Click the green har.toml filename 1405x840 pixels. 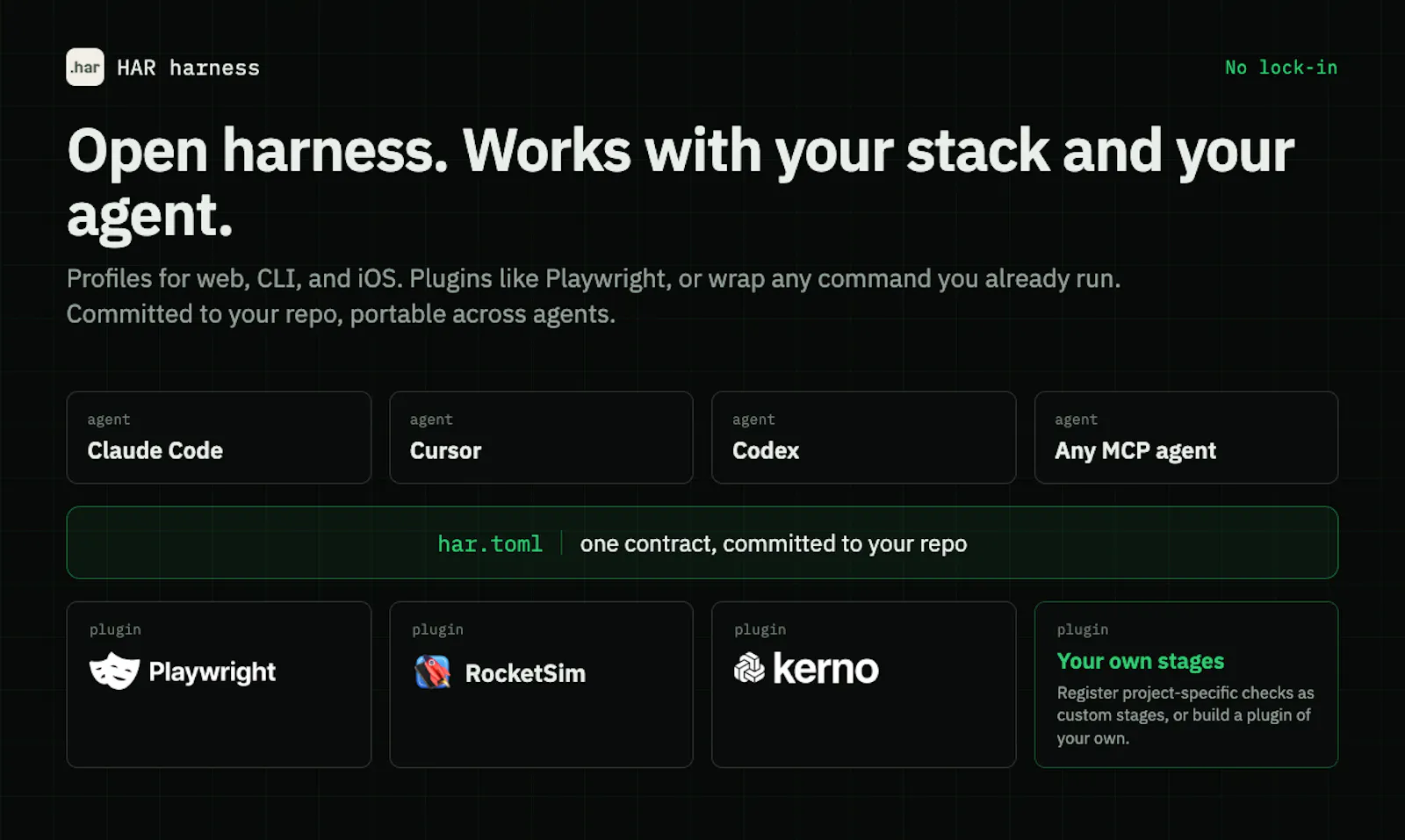(x=490, y=544)
